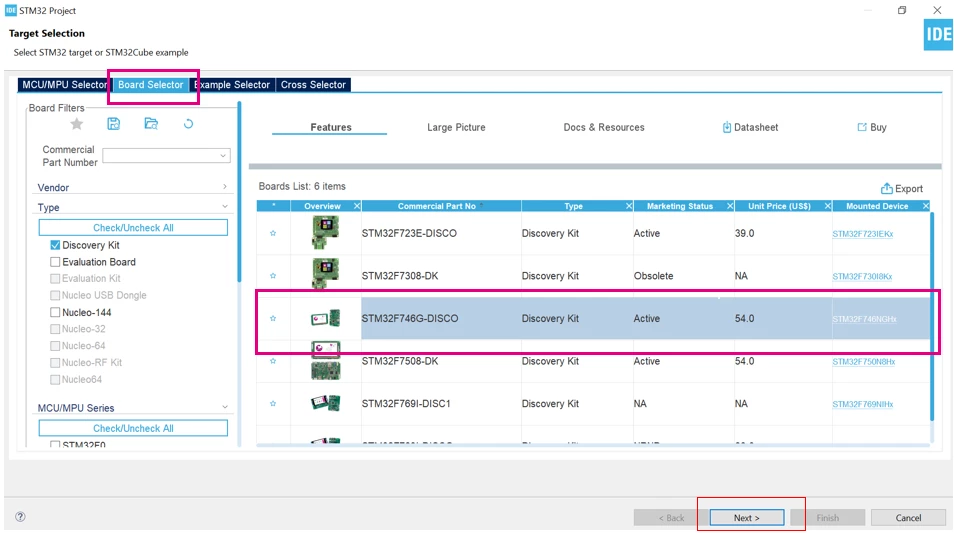Click the boards list vertical scrollbar
The image size is (954, 533).
(931, 316)
